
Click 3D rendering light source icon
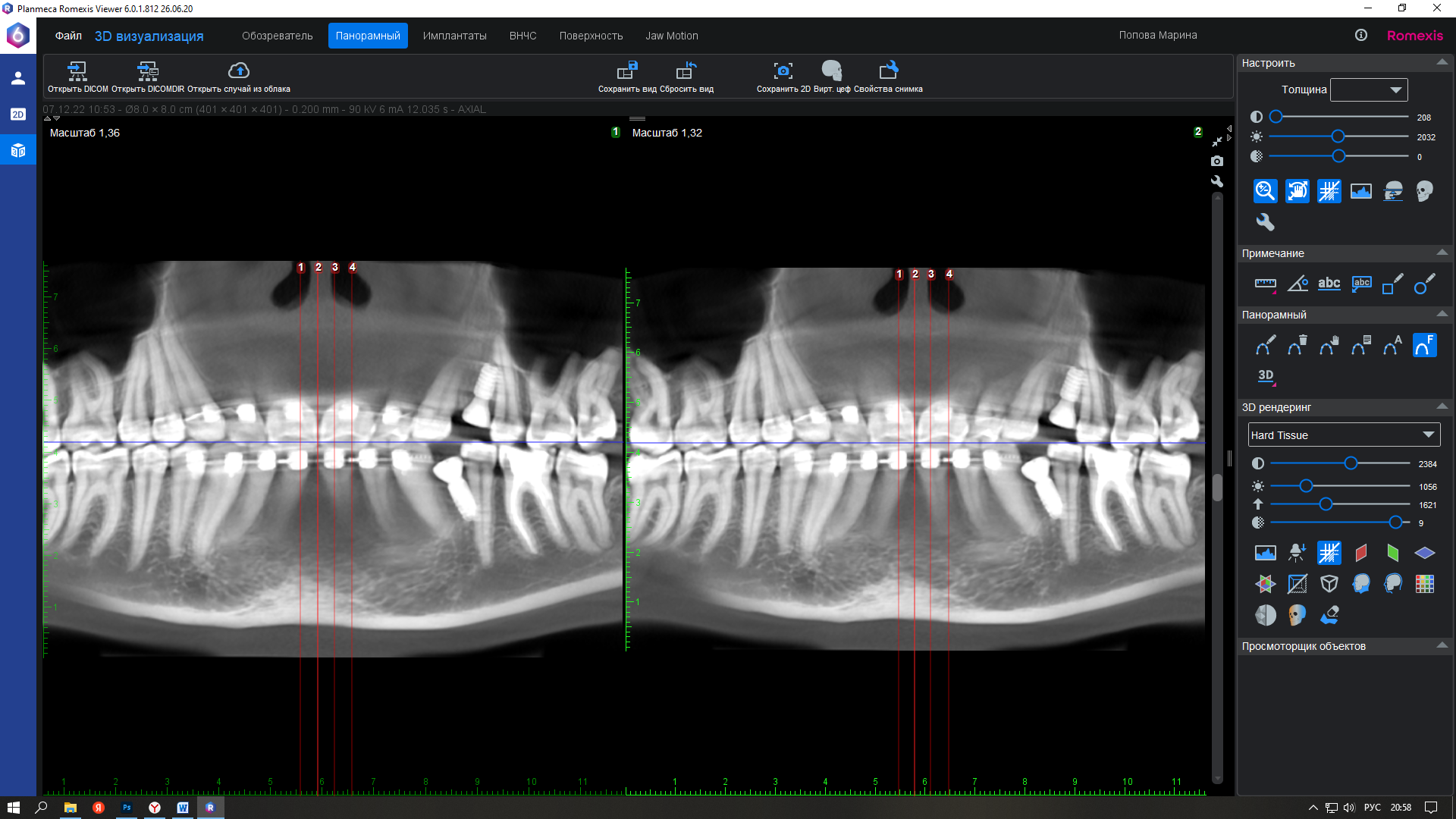[x=1297, y=553]
